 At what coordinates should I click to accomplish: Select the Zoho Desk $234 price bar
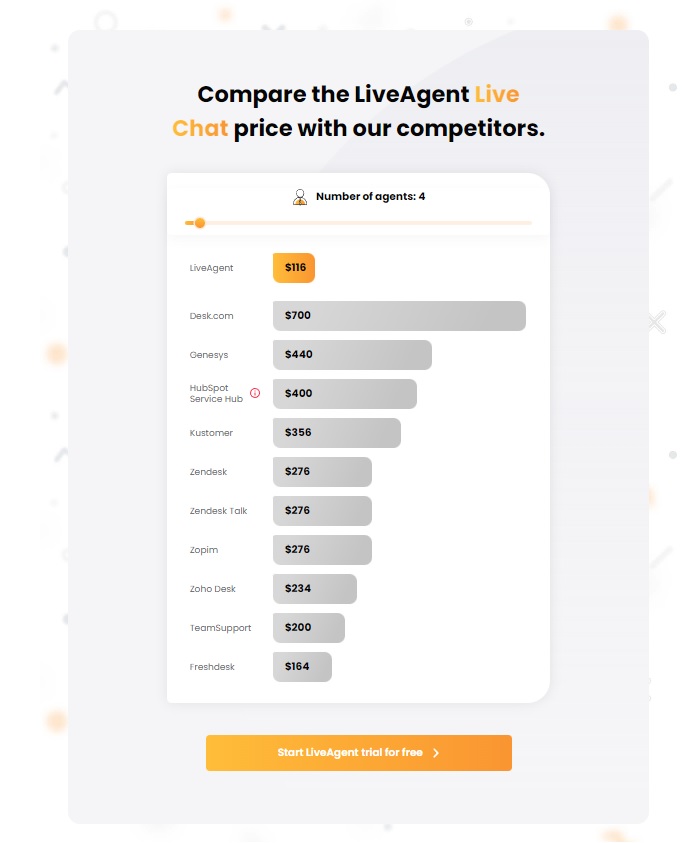tap(315, 588)
